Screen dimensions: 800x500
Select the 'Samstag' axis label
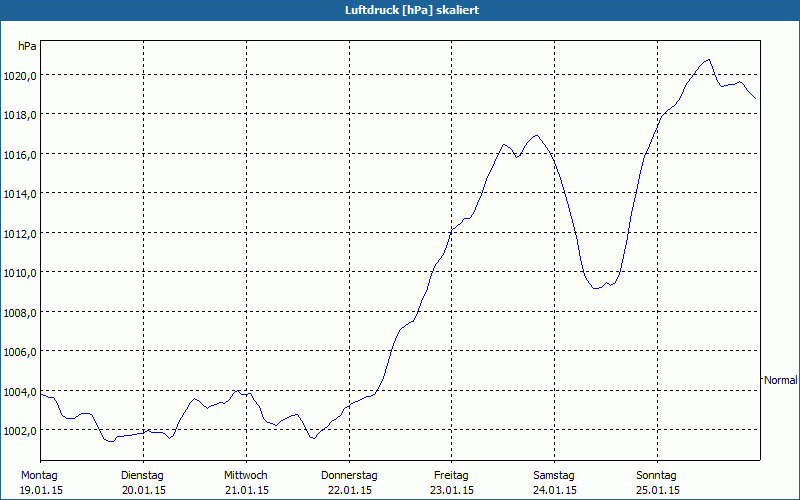coord(554,475)
